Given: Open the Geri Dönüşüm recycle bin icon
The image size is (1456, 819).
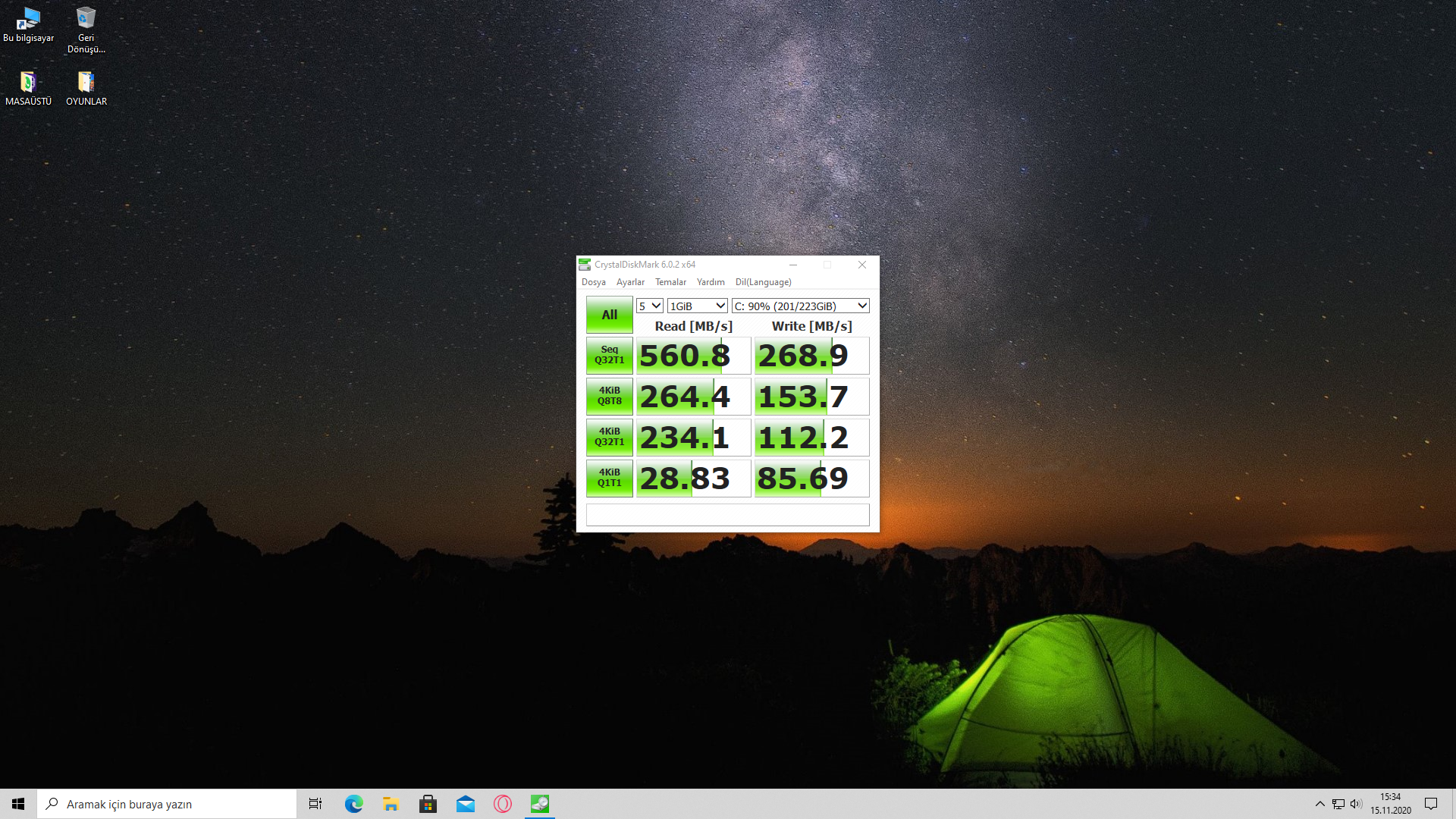Looking at the screenshot, I should click(x=86, y=29).
